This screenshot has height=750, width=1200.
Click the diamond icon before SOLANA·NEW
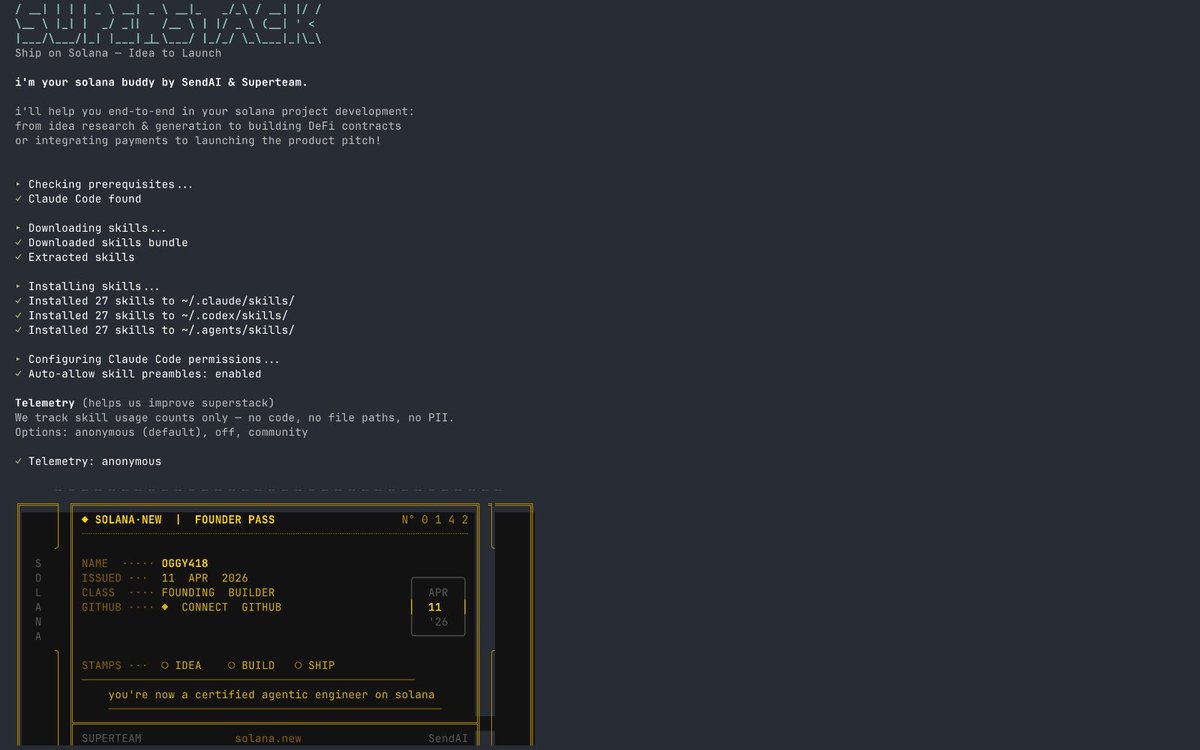tap(85, 520)
